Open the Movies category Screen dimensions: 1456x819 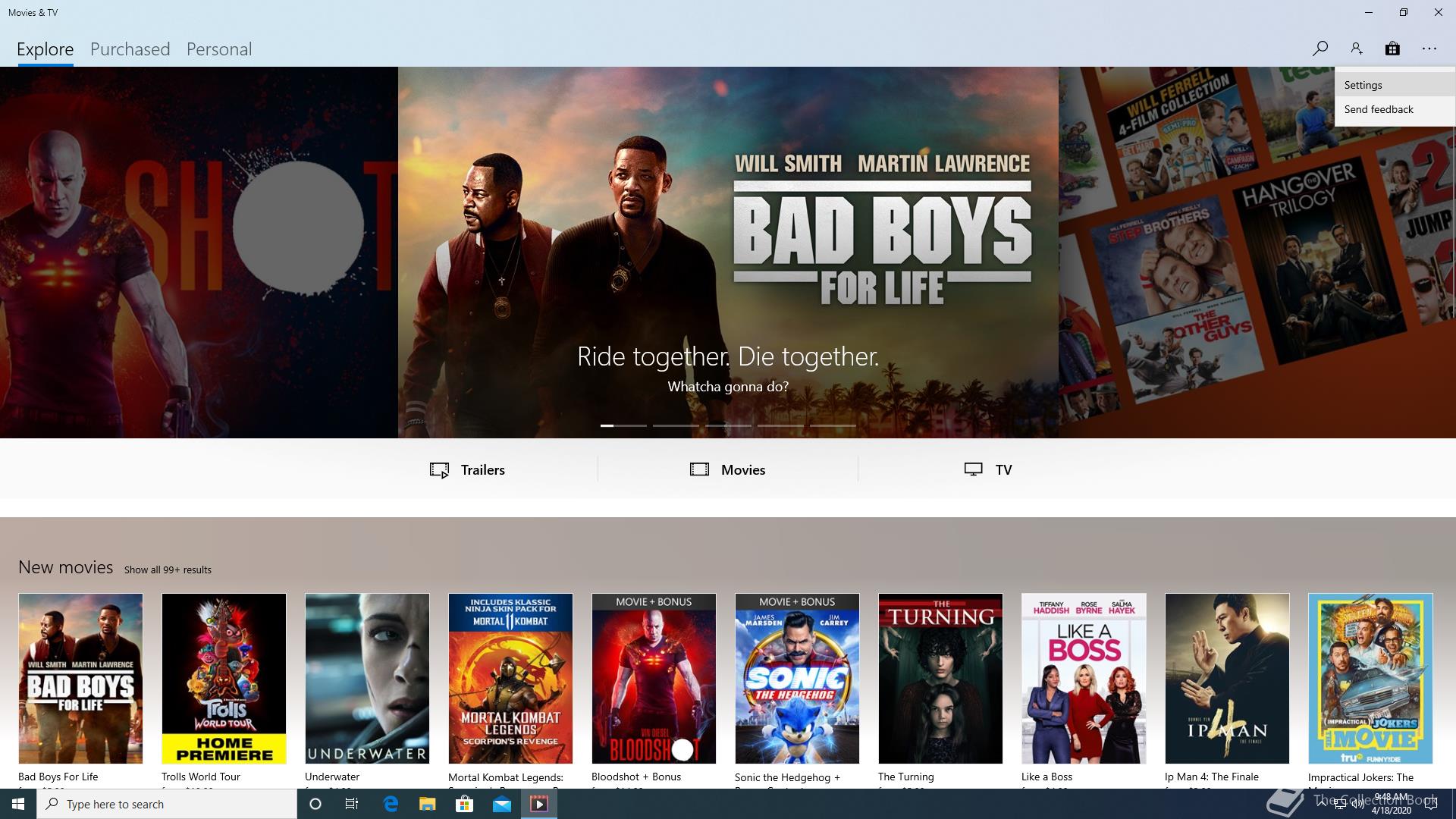click(728, 469)
